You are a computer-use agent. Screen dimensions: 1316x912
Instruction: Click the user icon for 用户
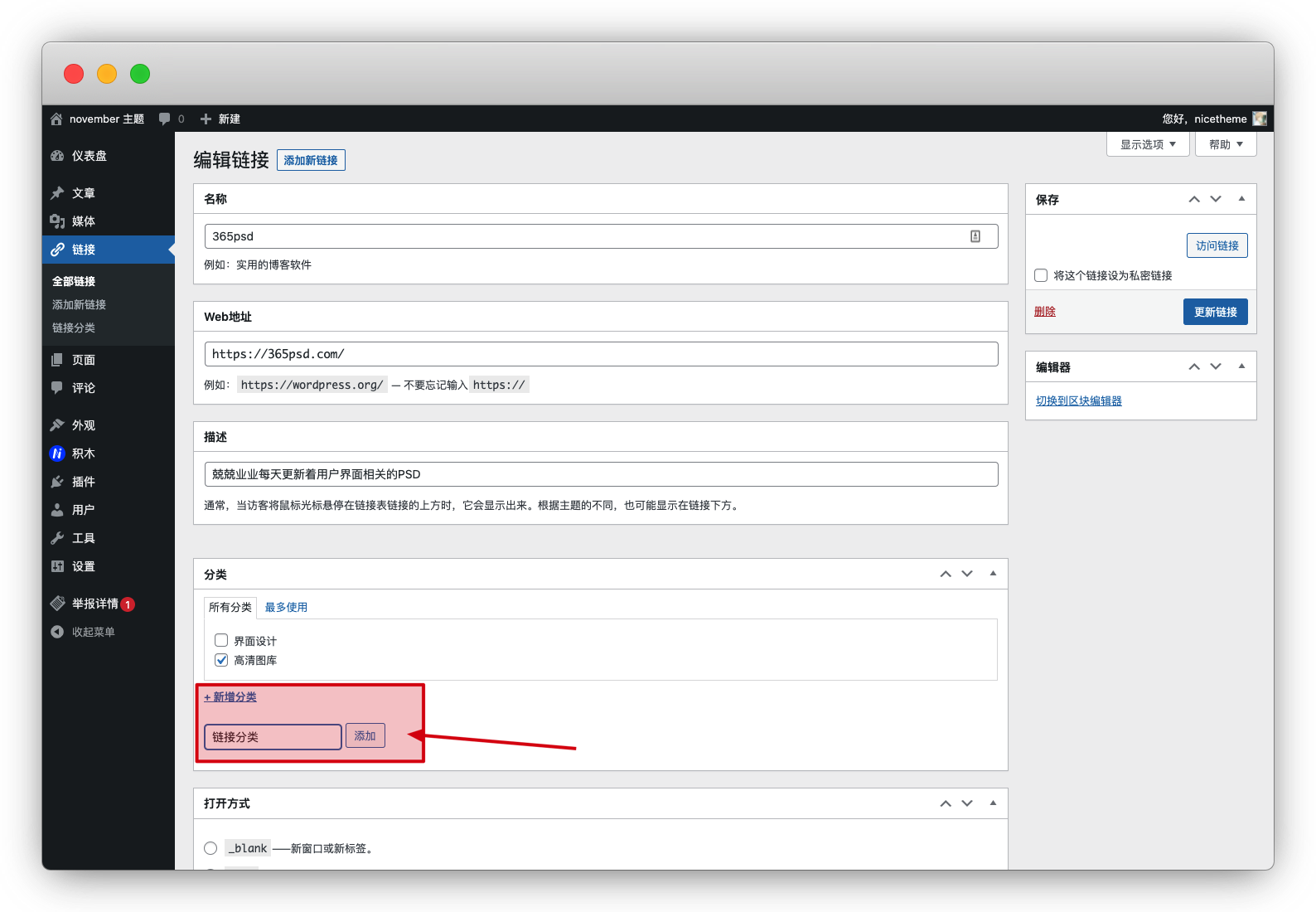tap(57, 510)
